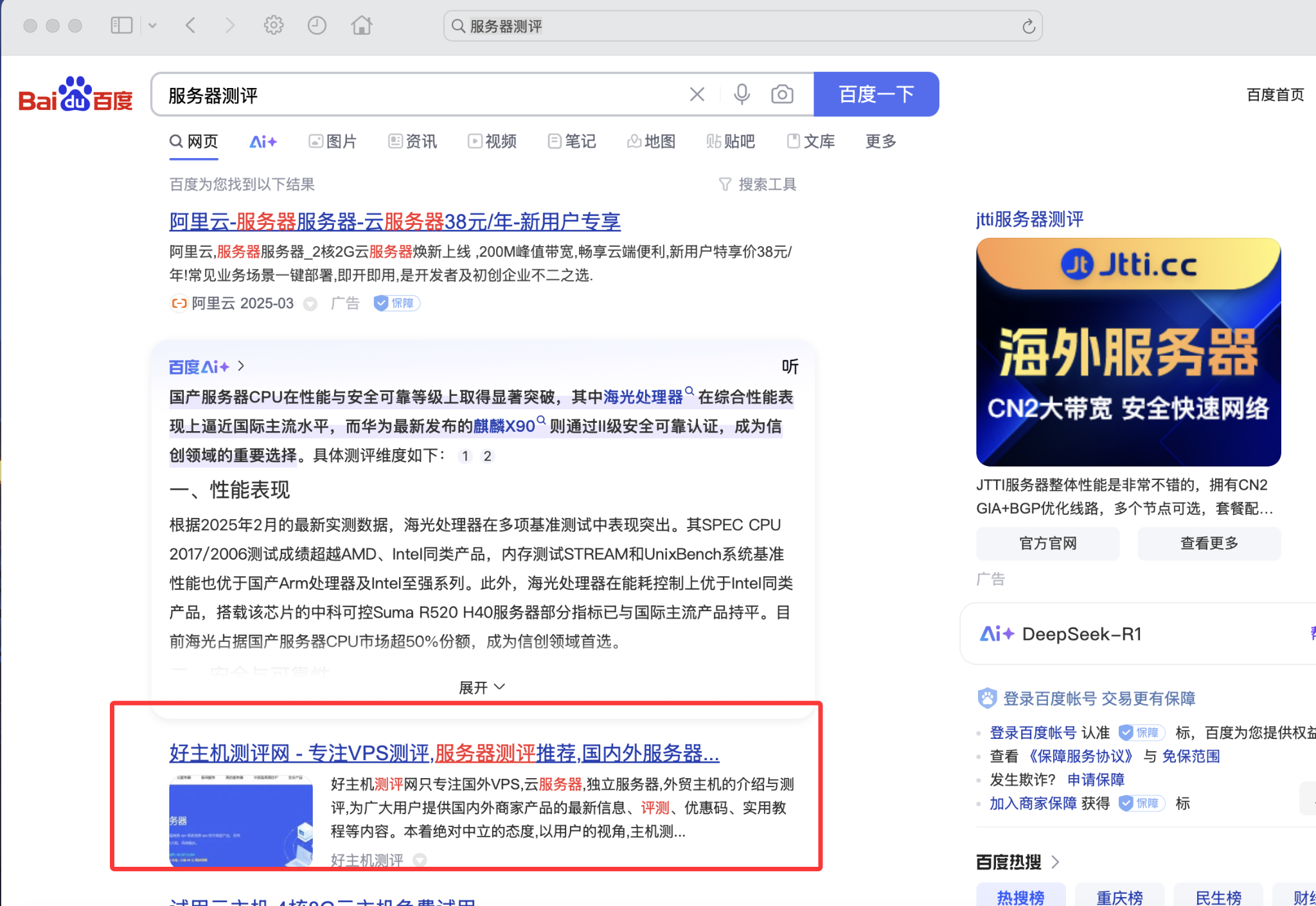Click the microphone voice search icon
This screenshot has width=1316, height=906.
(742, 94)
